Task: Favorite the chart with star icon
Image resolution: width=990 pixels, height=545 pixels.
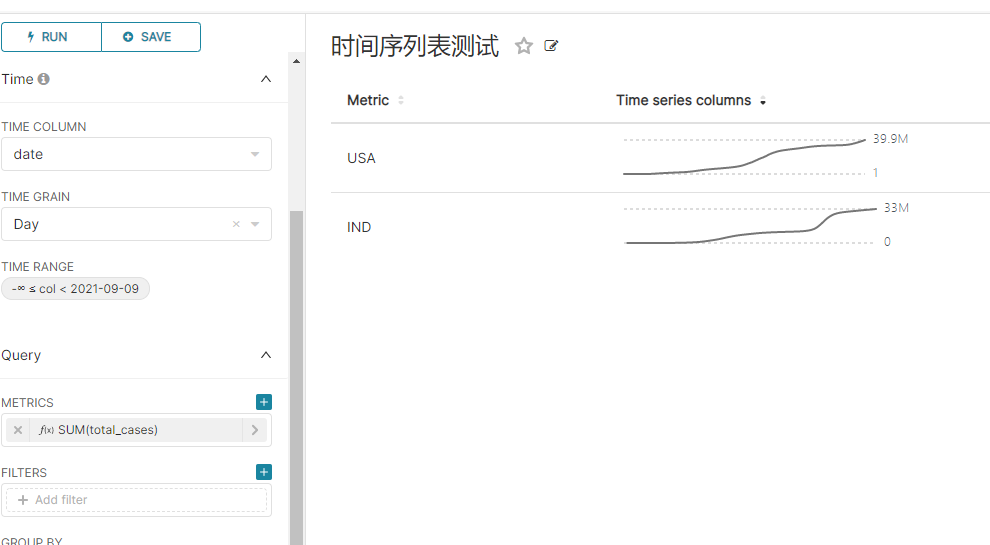Action: 523,46
